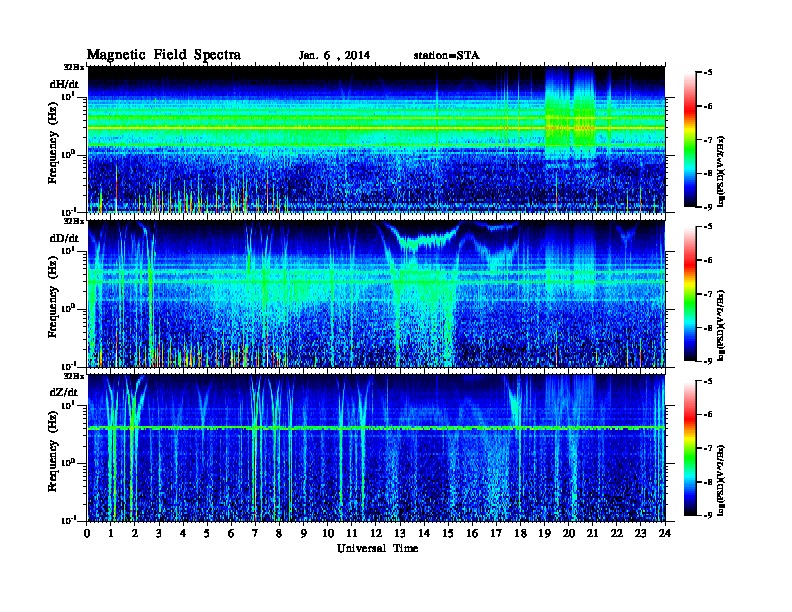792x612 pixels.
Task: Click hour "7" on the Universal Time axis
Action: pyautogui.click(x=256, y=533)
